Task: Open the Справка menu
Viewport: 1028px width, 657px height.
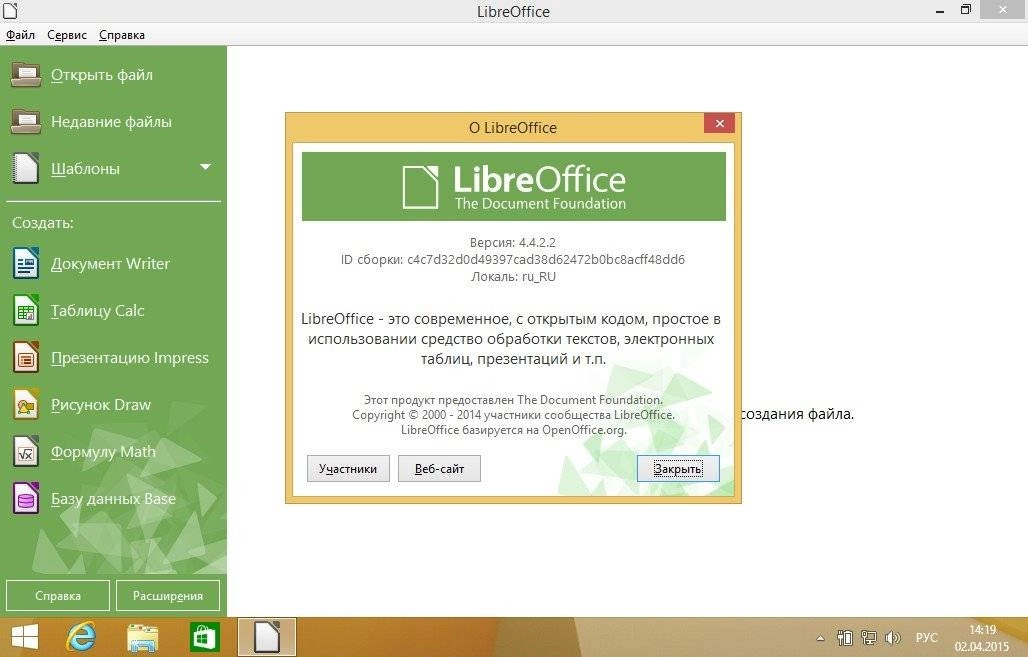Action: click(x=121, y=35)
